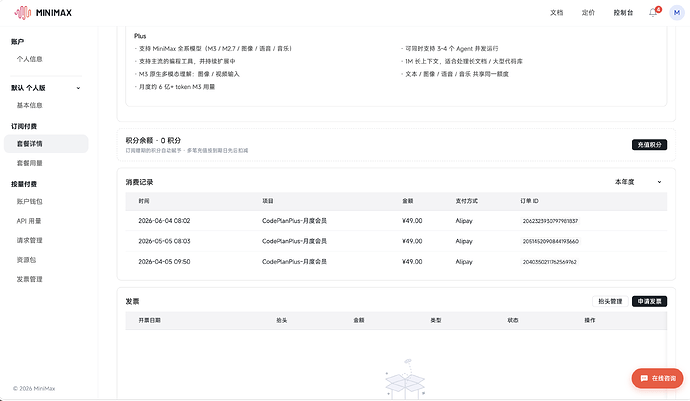Select the 2026-04-05 09:50 timestamp
This screenshot has height=401, width=690.
pos(164,262)
